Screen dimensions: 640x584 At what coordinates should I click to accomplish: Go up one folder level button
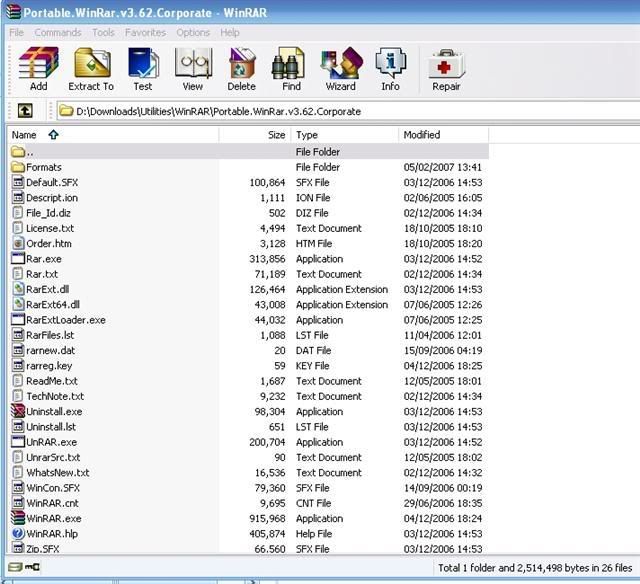point(25,111)
